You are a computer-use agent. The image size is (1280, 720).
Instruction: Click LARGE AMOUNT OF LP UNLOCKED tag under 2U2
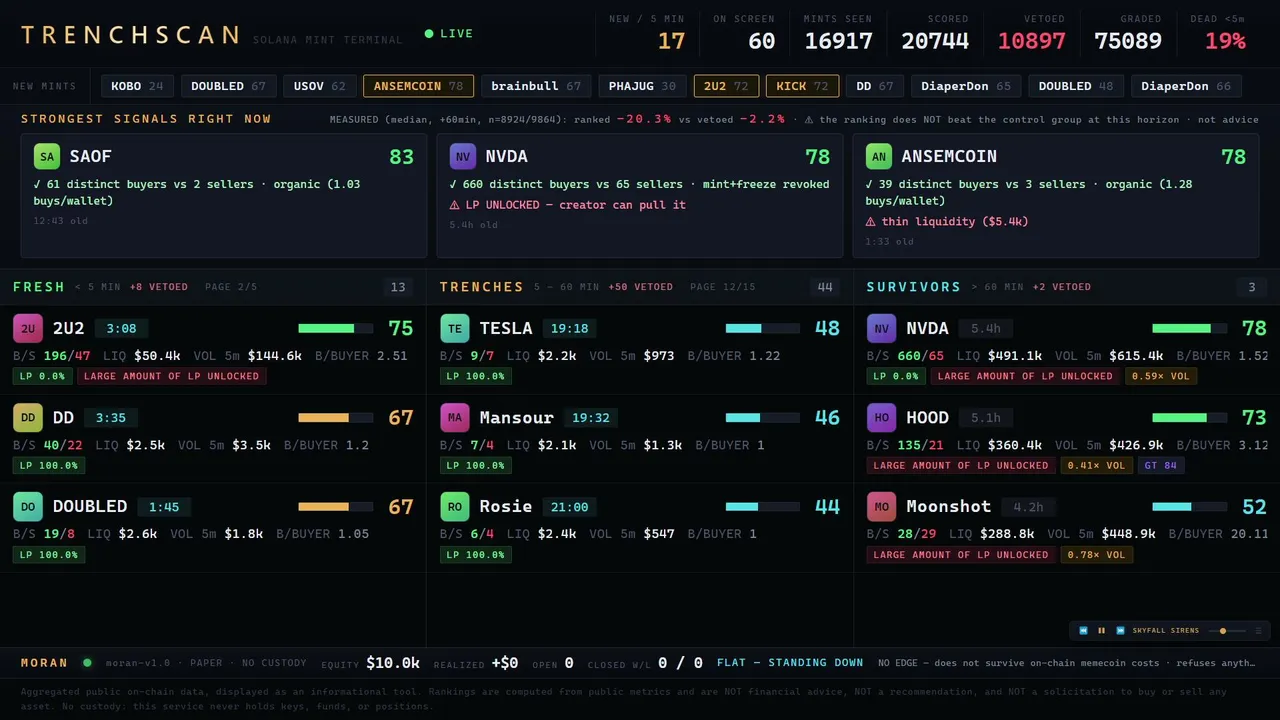pyautogui.click(x=171, y=376)
